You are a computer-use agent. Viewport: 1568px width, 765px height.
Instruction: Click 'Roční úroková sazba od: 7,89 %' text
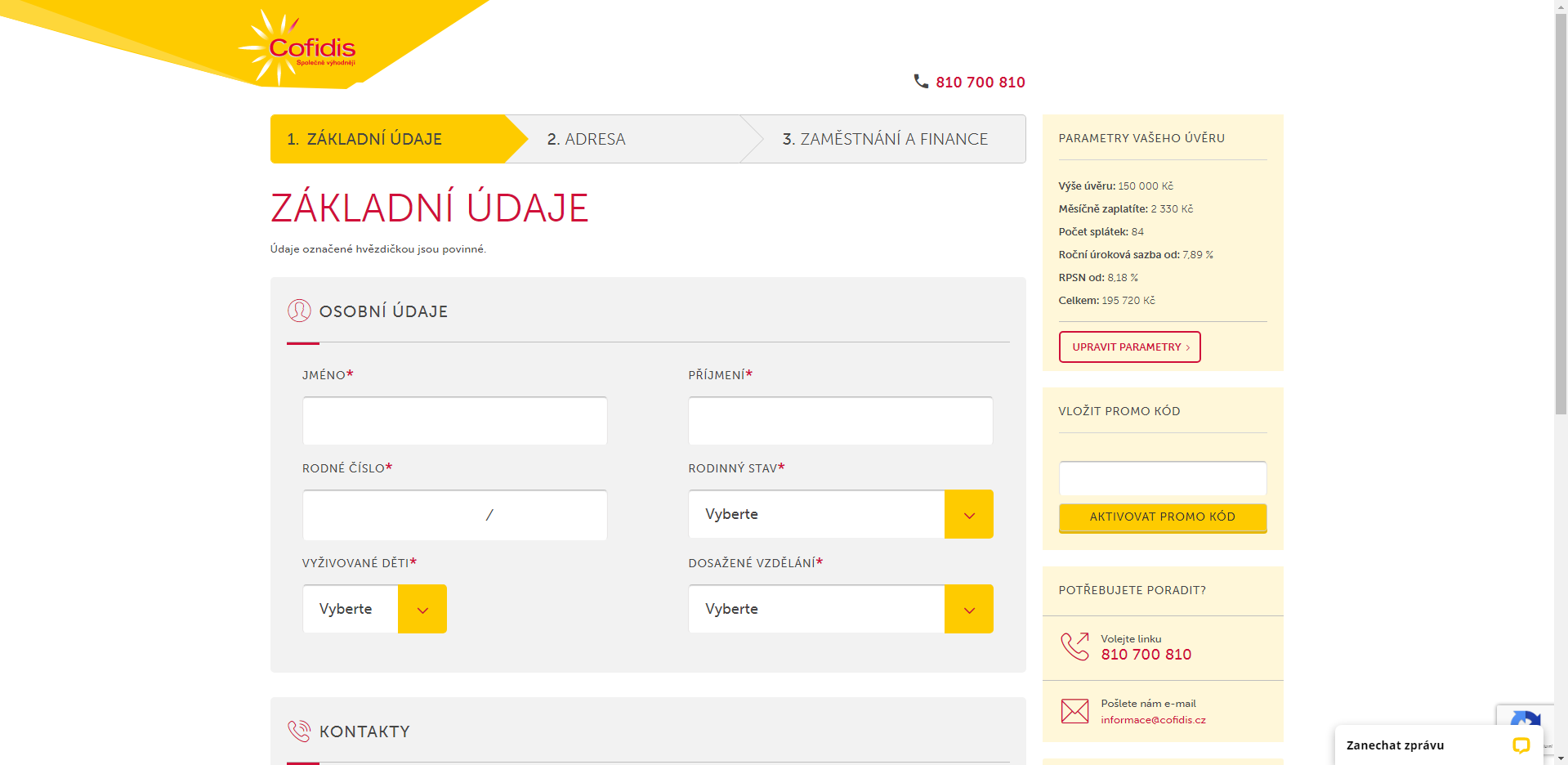(x=1136, y=254)
